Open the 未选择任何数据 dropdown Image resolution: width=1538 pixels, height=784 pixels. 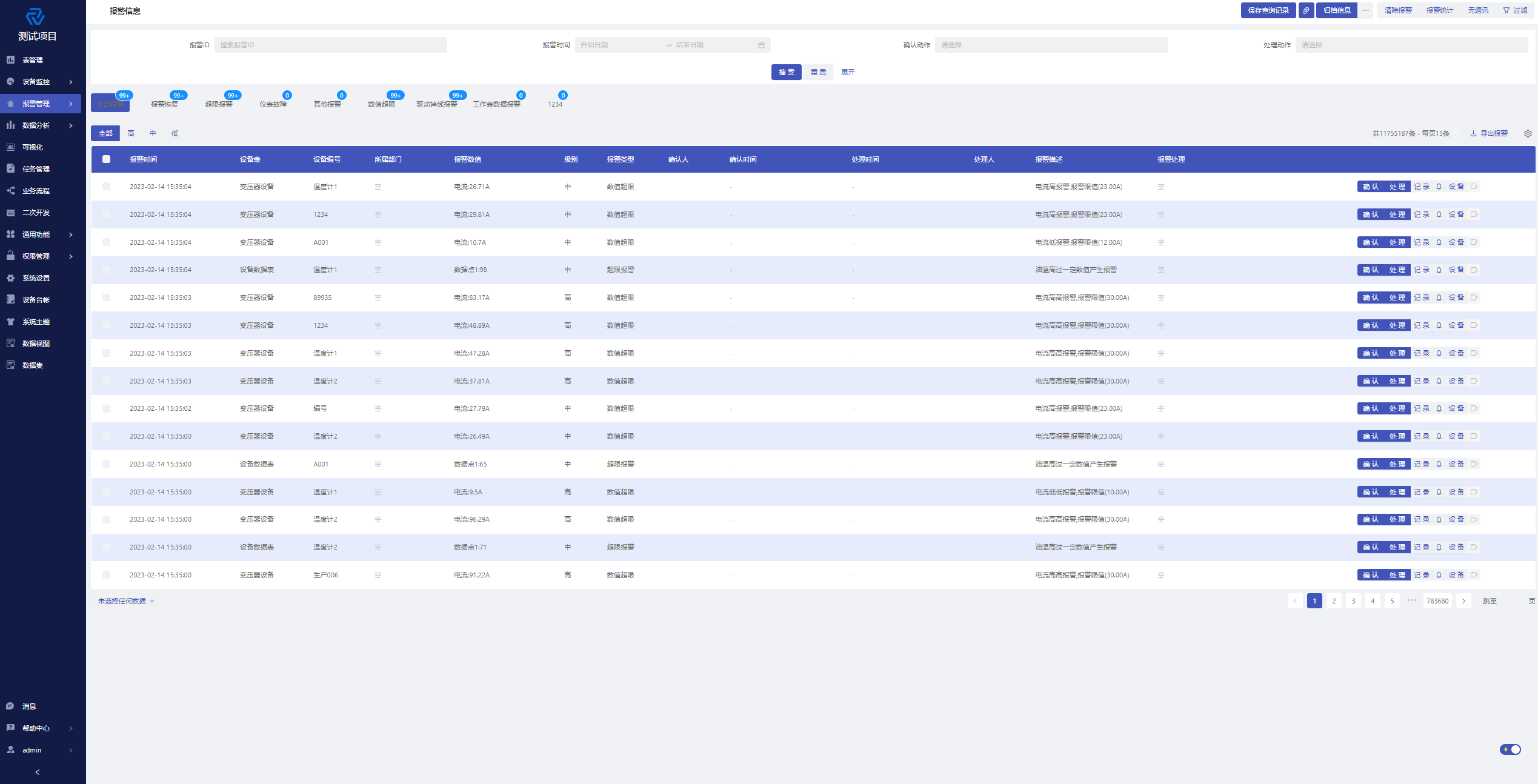pos(126,601)
